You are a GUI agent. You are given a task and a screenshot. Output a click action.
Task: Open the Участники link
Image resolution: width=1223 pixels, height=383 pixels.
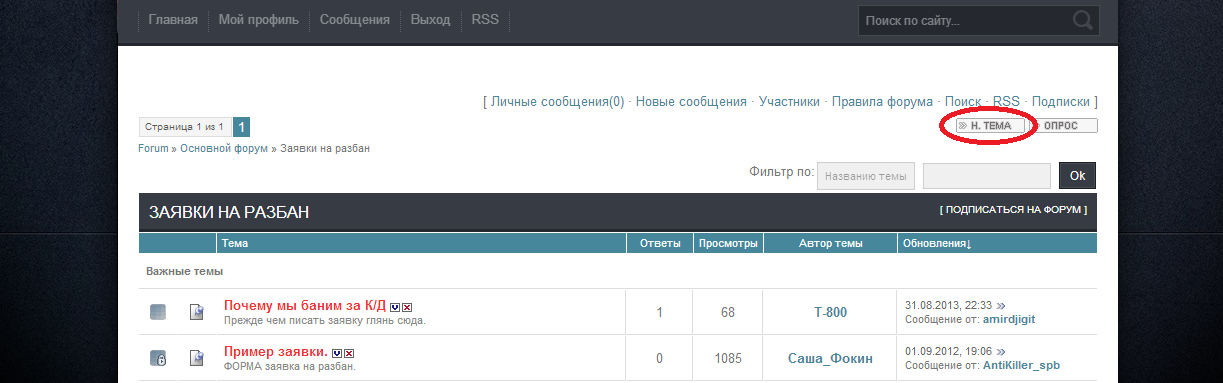coord(789,102)
